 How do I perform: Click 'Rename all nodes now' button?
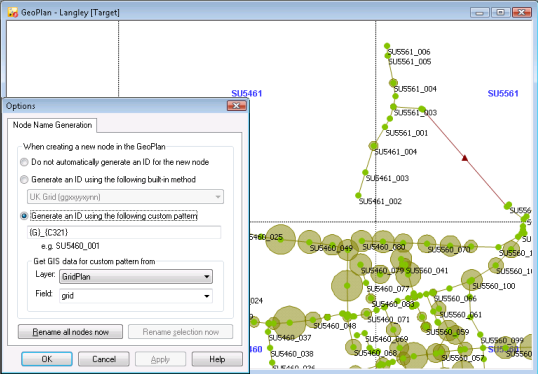coord(70,332)
